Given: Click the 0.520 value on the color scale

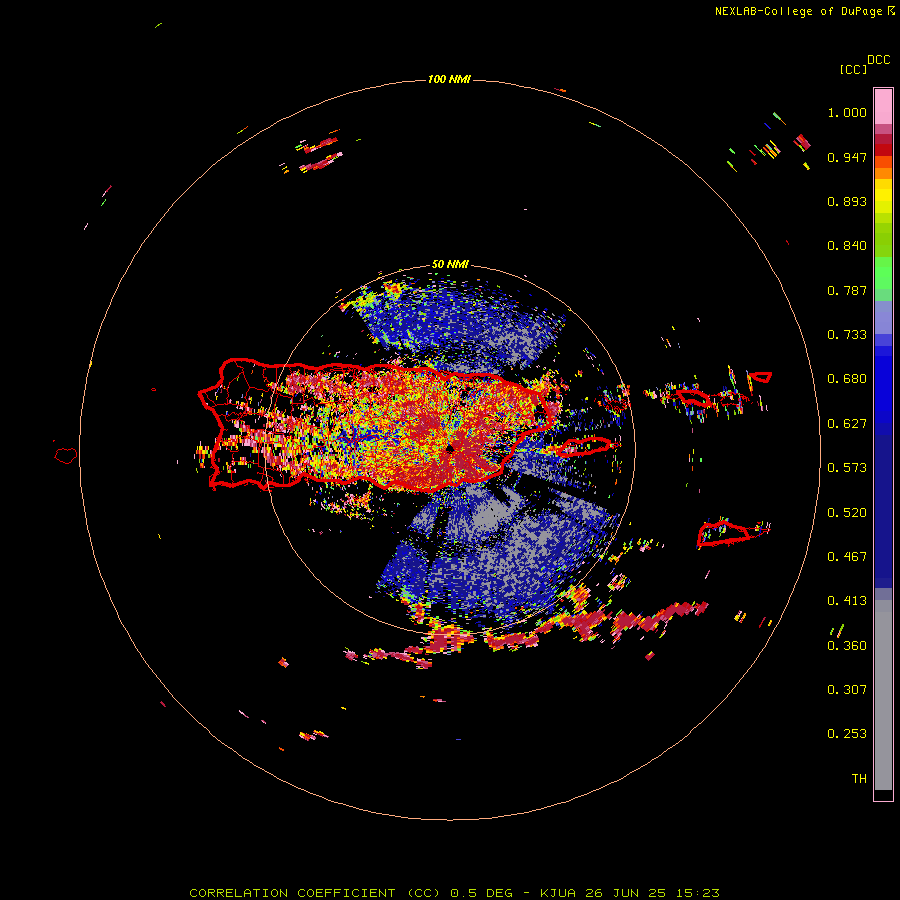Looking at the screenshot, I should point(847,513).
